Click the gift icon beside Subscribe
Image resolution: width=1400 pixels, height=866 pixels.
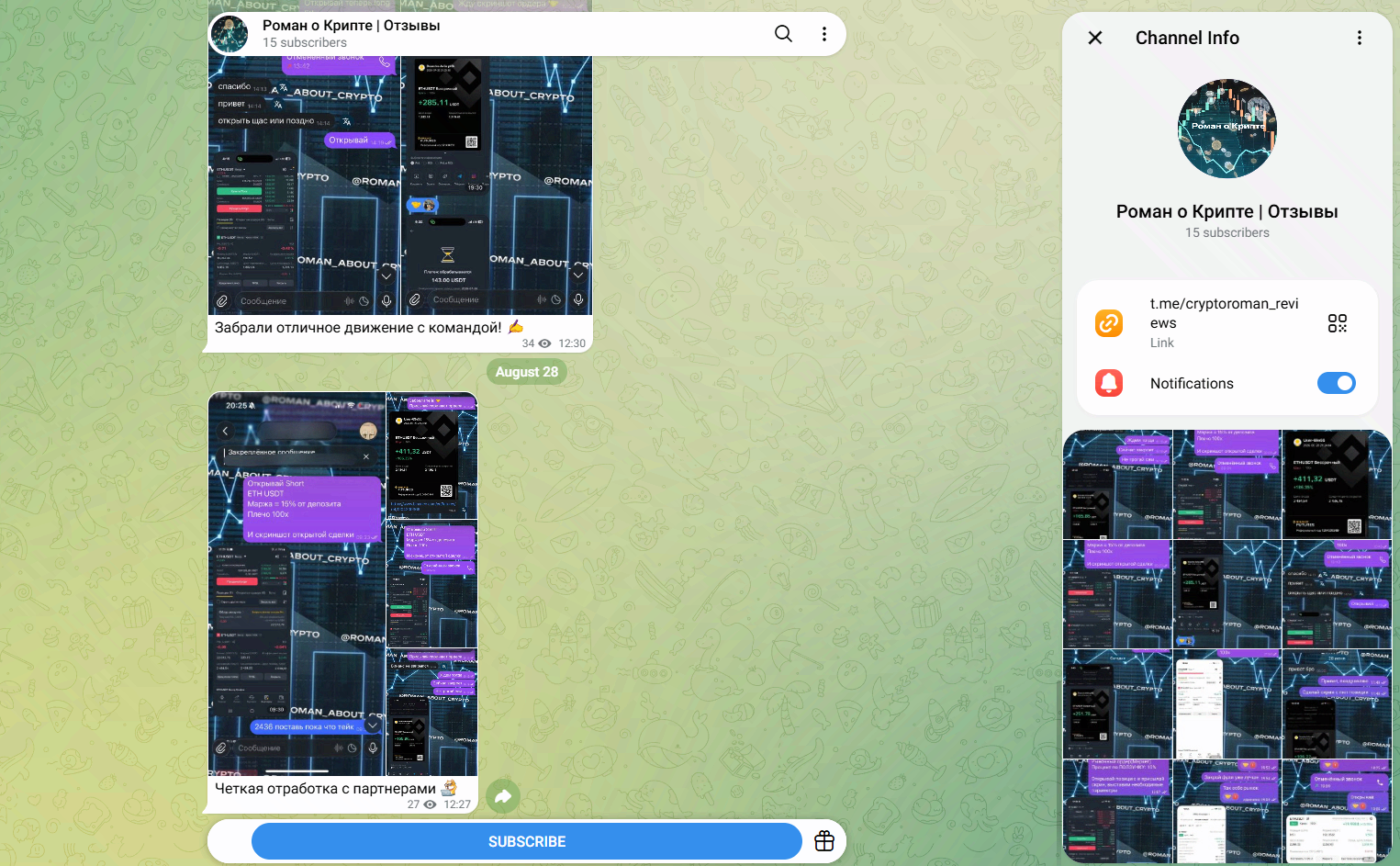[824, 841]
